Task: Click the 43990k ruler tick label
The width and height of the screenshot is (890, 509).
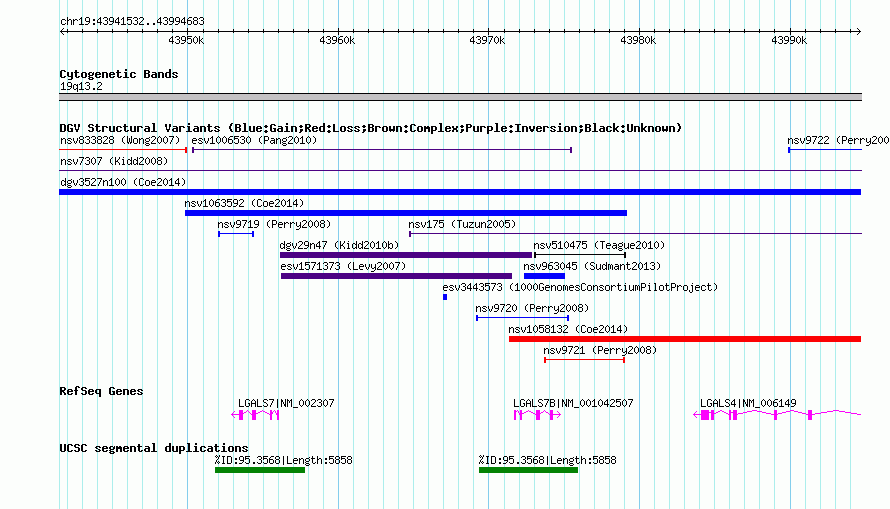Action: tap(789, 40)
